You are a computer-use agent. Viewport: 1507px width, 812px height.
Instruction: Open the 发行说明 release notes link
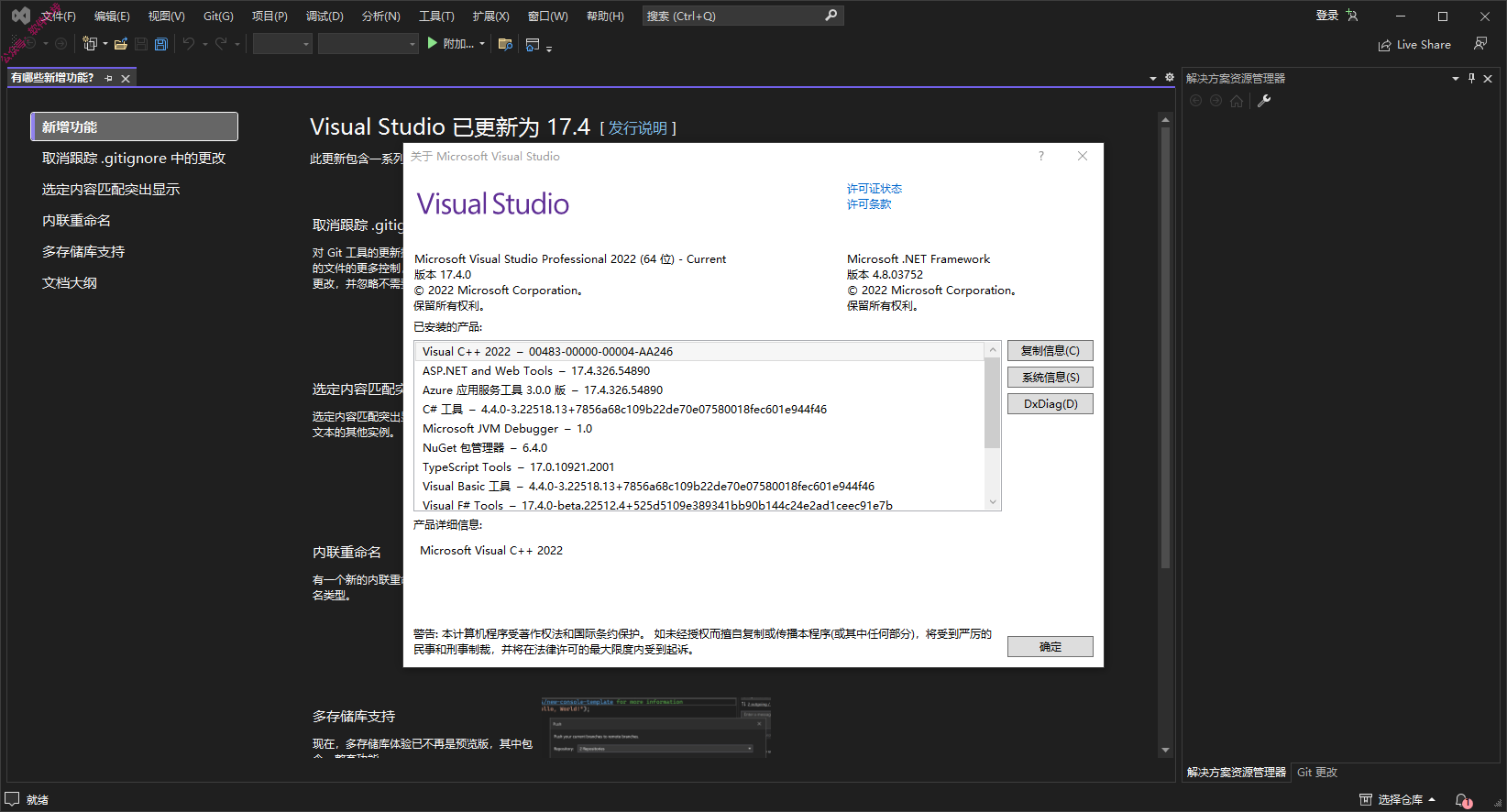[638, 128]
